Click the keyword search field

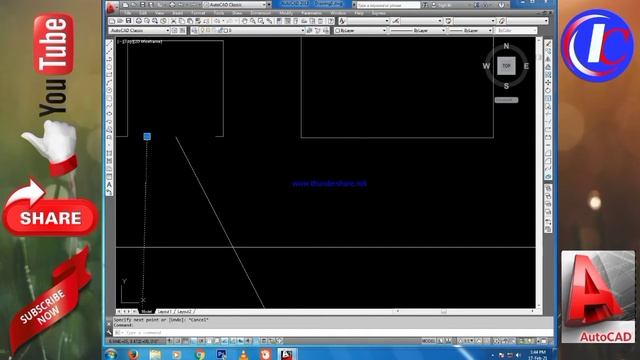click(388, 5)
